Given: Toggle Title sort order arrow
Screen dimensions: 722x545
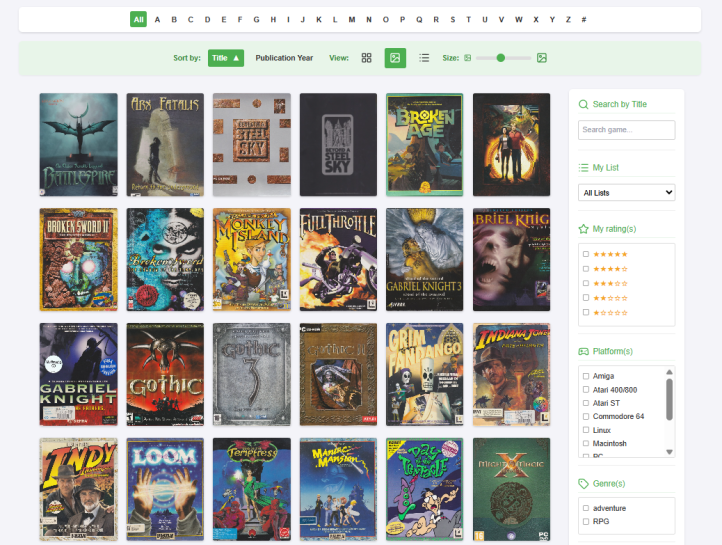Looking at the screenshot, I should tap(236, 58).
